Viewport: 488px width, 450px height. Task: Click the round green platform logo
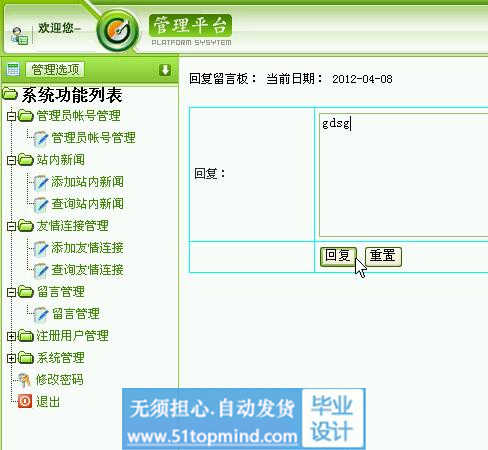click(x=118, y=31)
